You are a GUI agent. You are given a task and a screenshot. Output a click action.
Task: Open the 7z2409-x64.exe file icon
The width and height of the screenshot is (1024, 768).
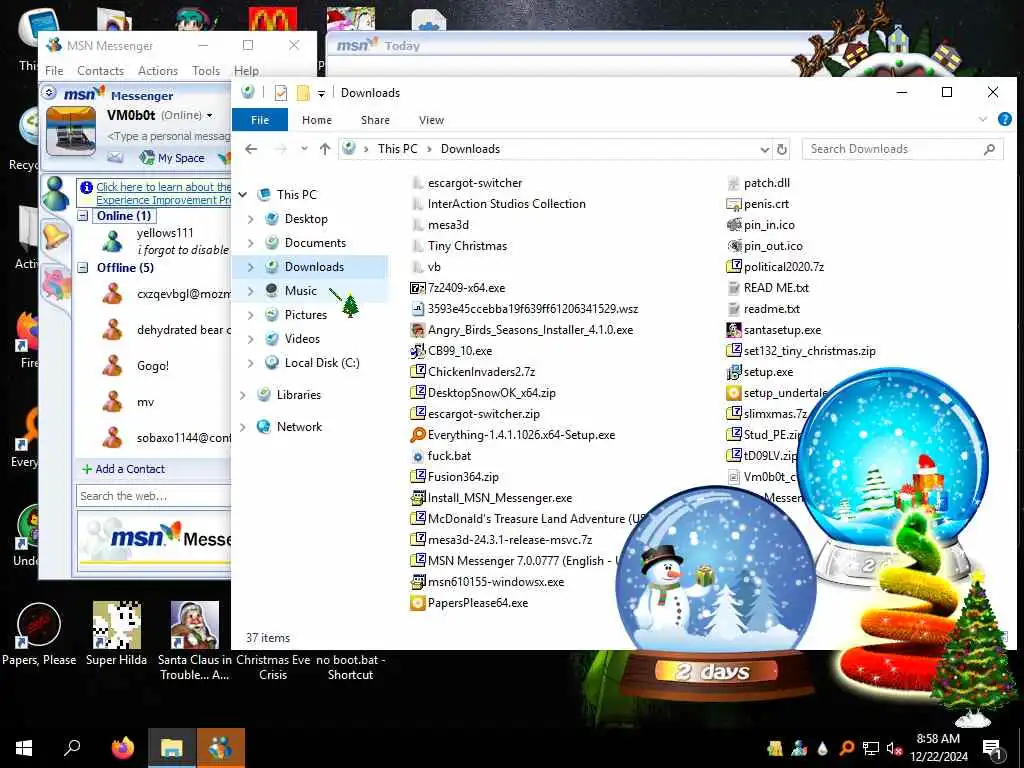[417, 288]
